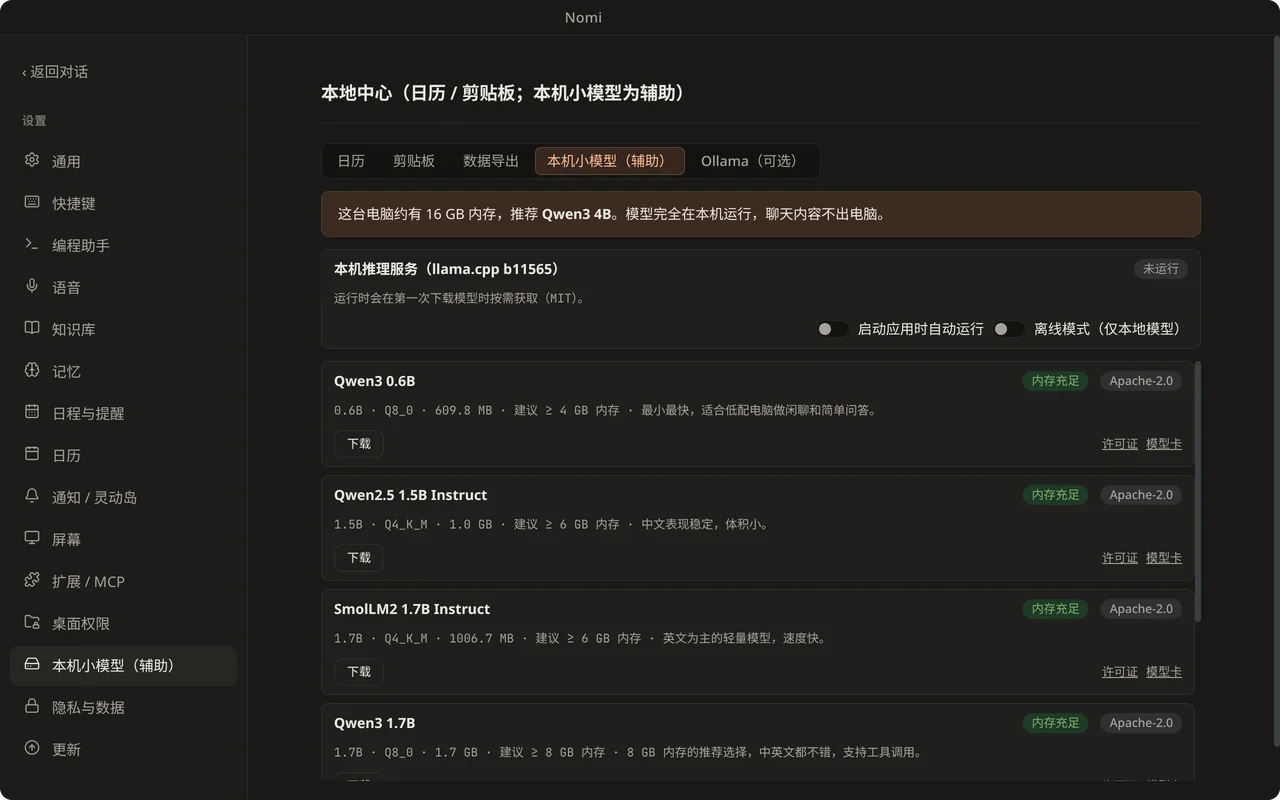Open 许可证 link for SmolLM2 1.7B Instruct

[x=1120, y=672]
